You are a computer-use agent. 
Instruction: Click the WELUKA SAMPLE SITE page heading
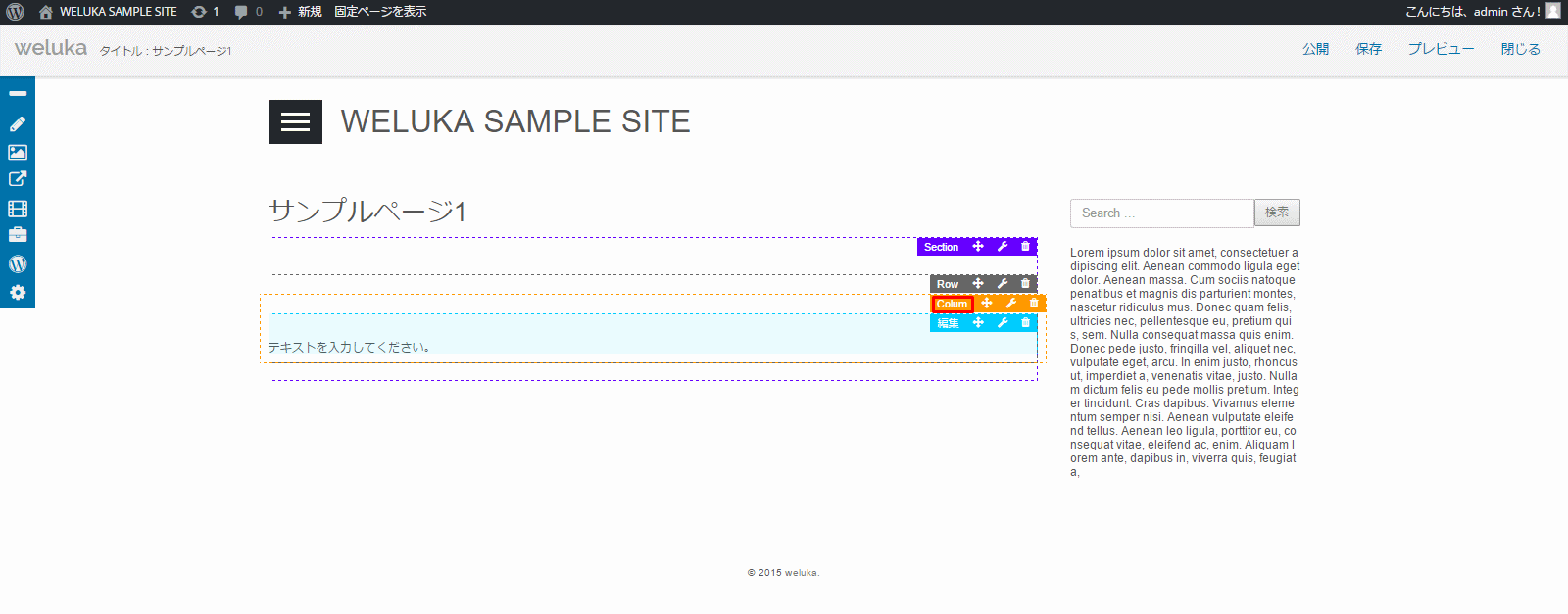[x=515, y=121]
